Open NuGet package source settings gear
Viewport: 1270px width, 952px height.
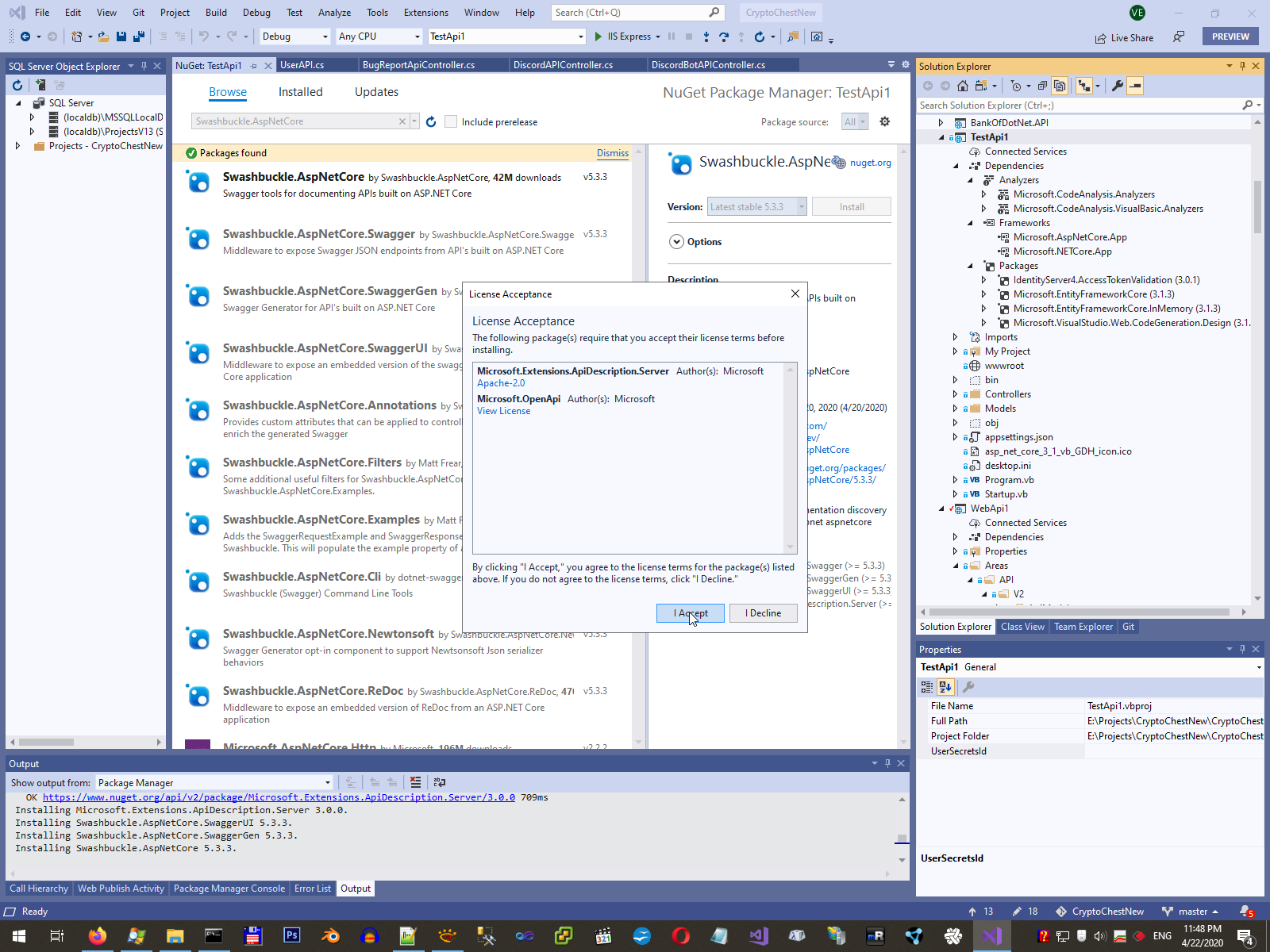[885, 121]
